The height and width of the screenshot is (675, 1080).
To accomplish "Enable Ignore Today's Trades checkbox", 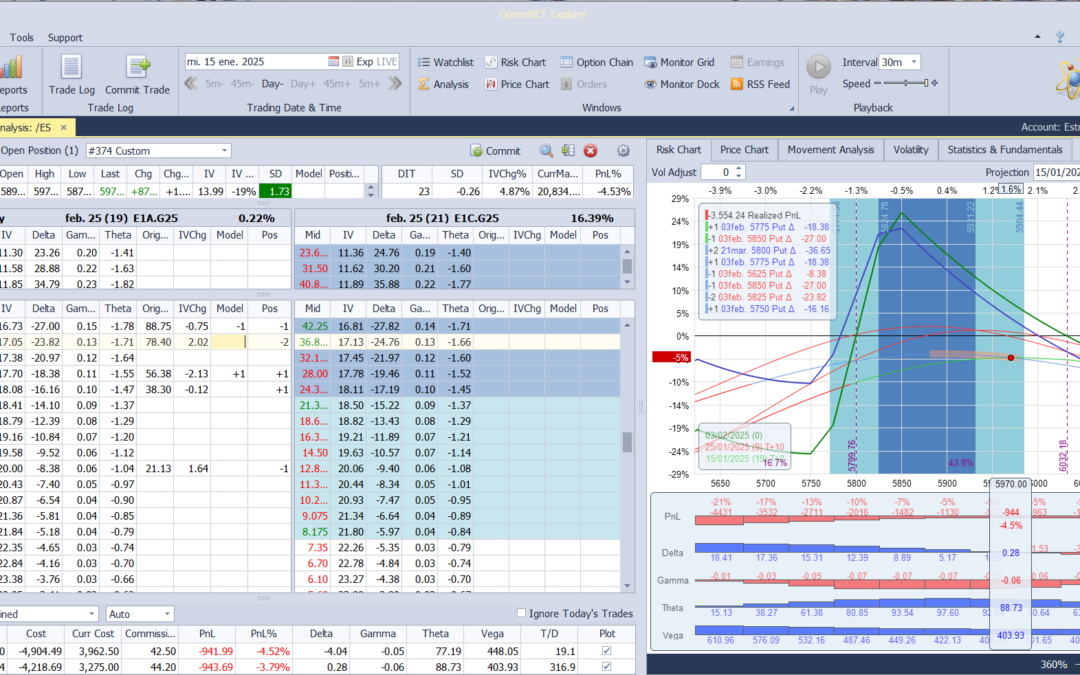I will click(521, 613).
